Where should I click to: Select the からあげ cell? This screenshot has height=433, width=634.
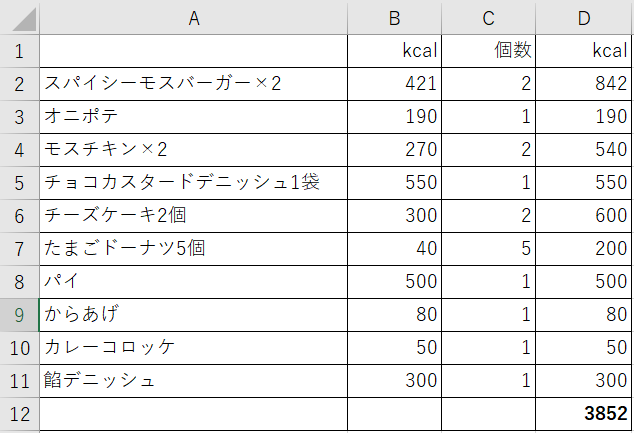pyautogui.click(x=194, y=315)
